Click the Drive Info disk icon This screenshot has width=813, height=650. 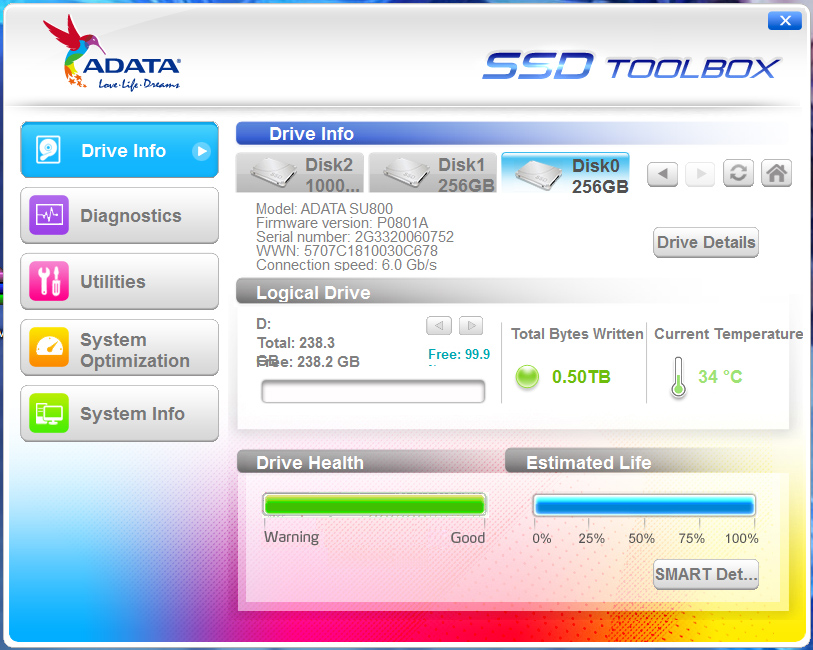point(48,150)
